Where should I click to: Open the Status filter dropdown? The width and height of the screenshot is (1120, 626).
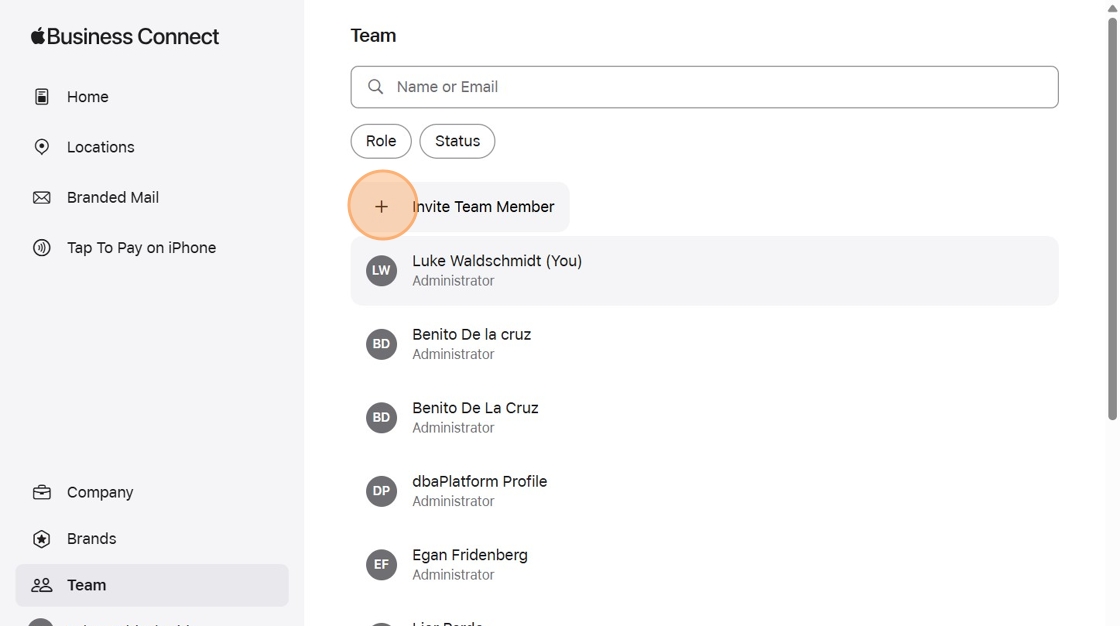click(x=457, y=141)
